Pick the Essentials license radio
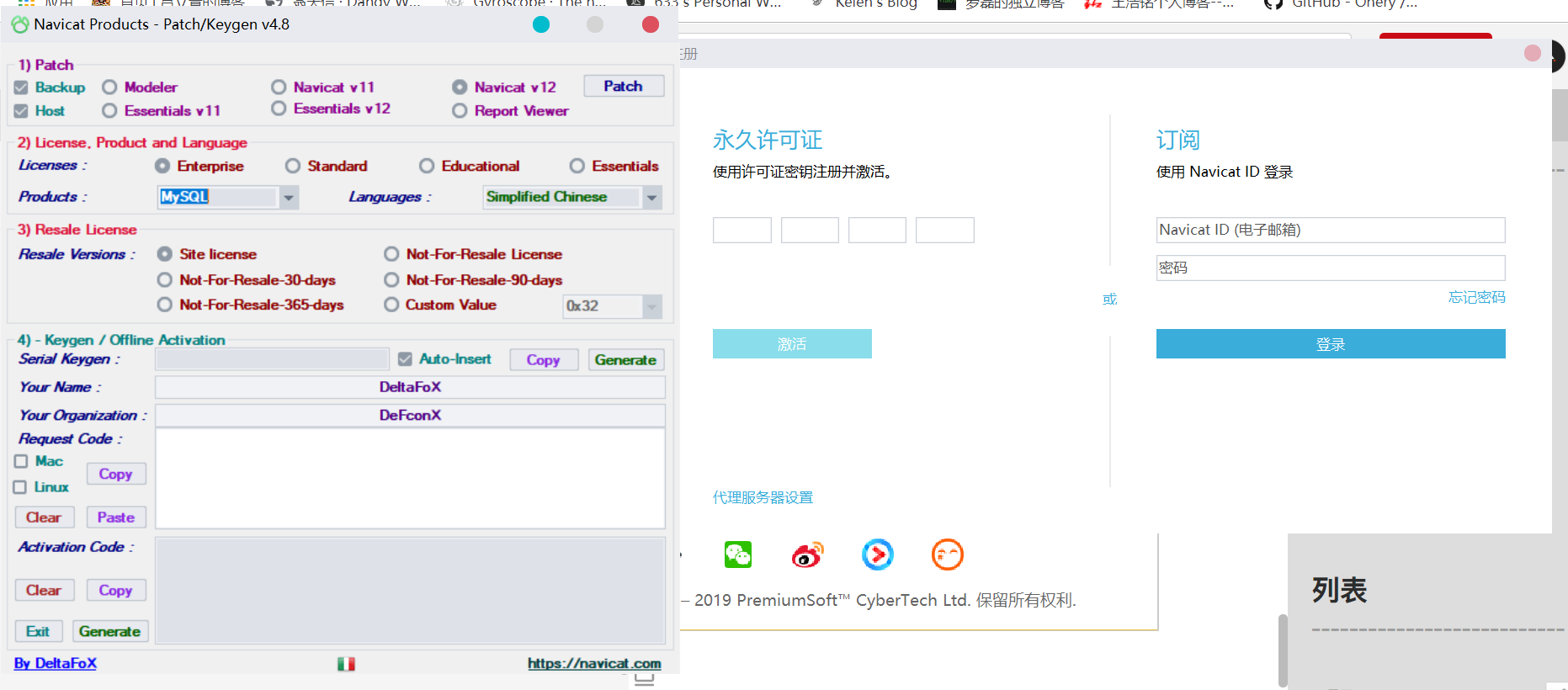 pyautogui.click(x=577, y=166)
